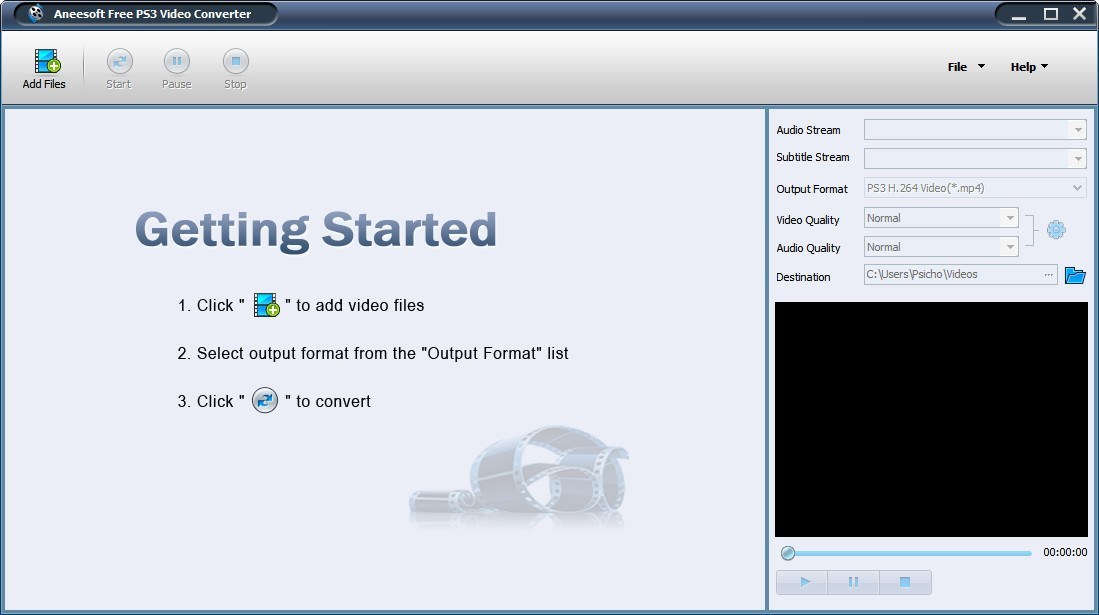The image size is (1099, 615).
Task: Click the add video files icon in step 1
Action: tap(265, 305)
